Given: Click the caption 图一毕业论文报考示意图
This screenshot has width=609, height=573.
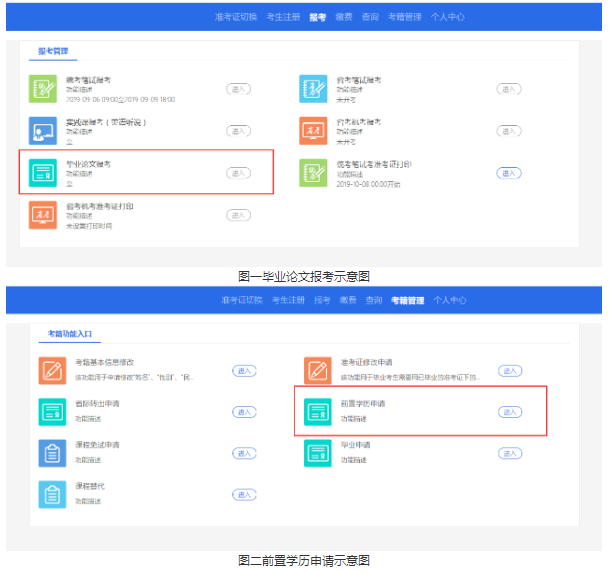Looking at the screenshot, I should pyautogui.click(x=304, y=277).
